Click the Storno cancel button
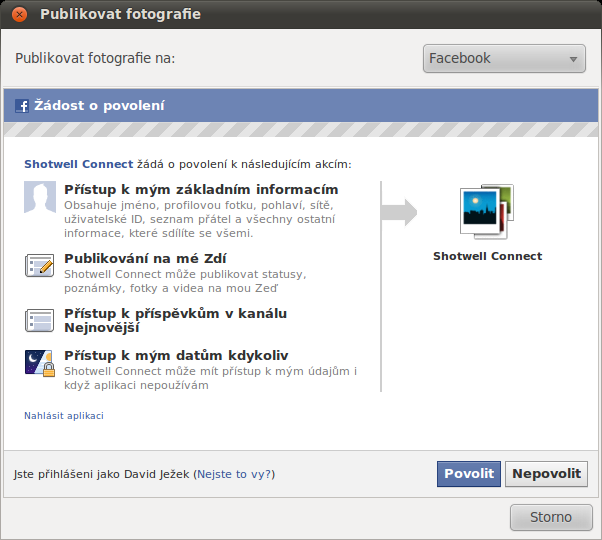Image resolution: width=602 pixels, height=540 pixels. point(551,517)
